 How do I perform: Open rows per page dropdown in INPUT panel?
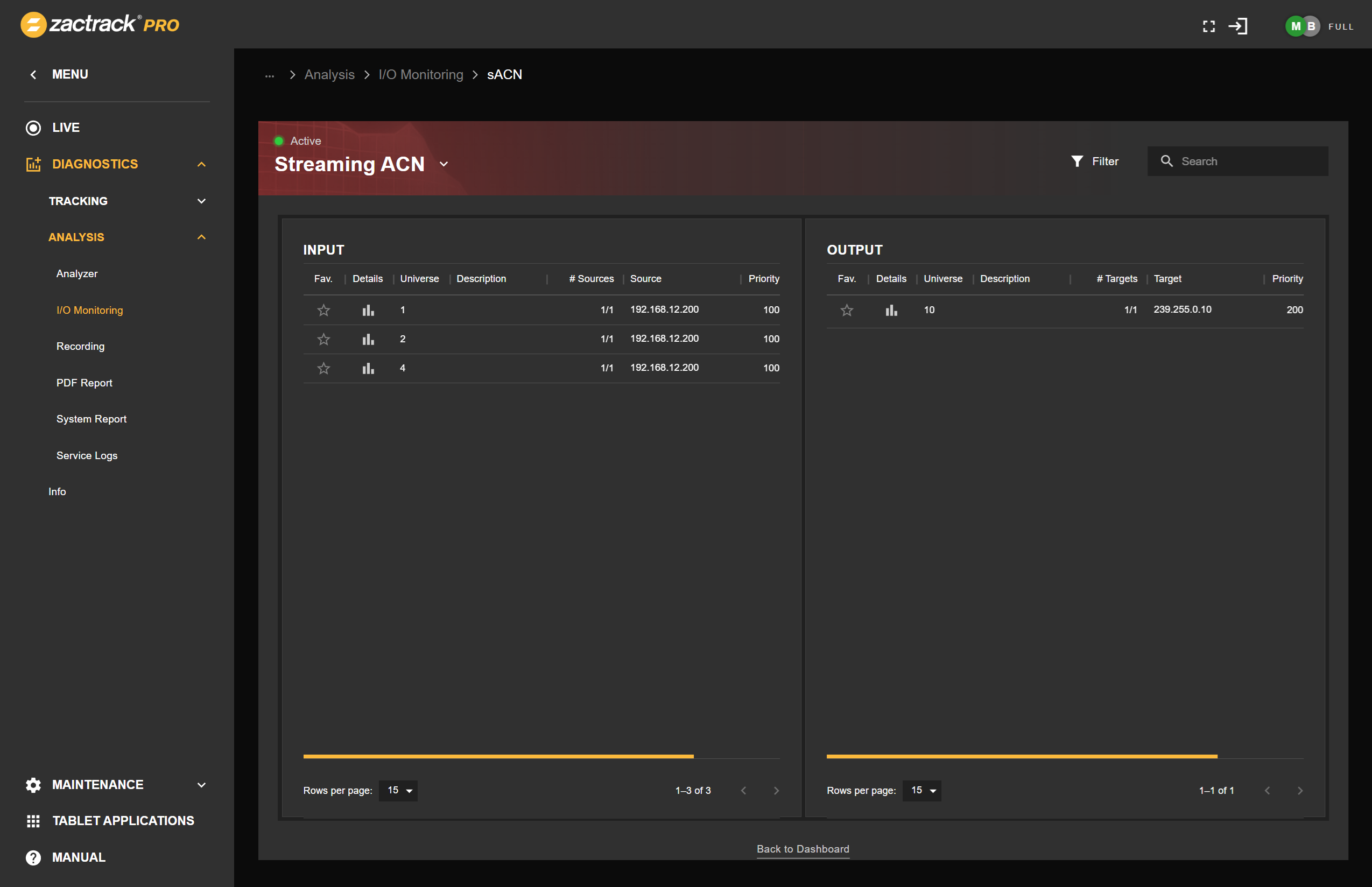(x=398, y=790)
